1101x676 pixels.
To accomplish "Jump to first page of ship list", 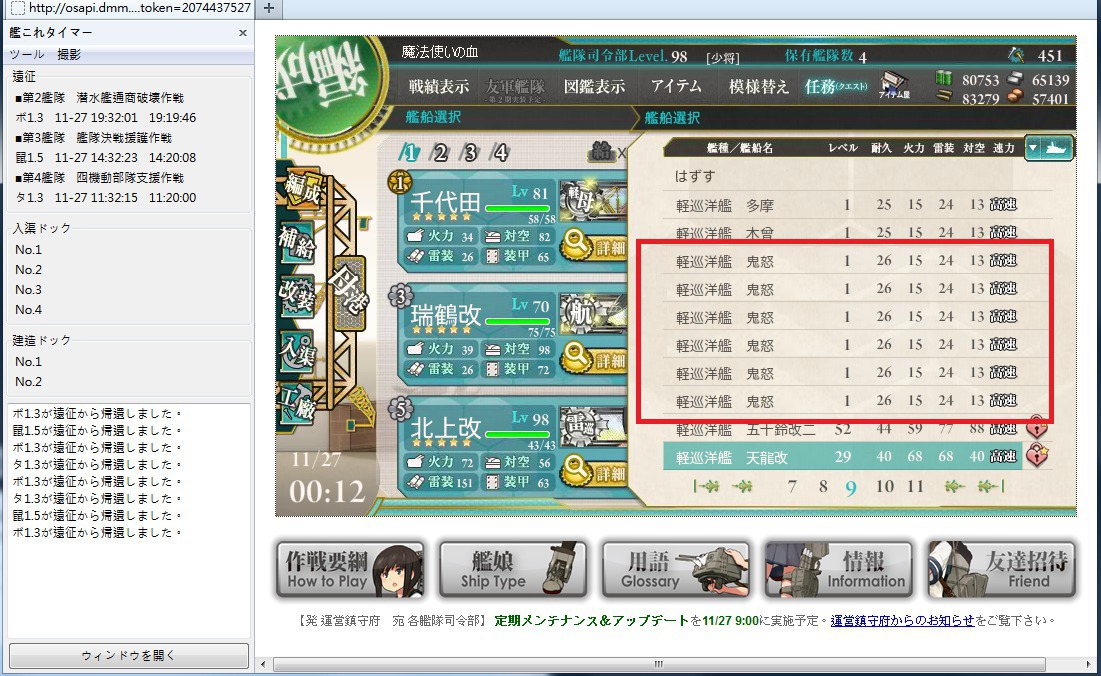I will [706, 486].
